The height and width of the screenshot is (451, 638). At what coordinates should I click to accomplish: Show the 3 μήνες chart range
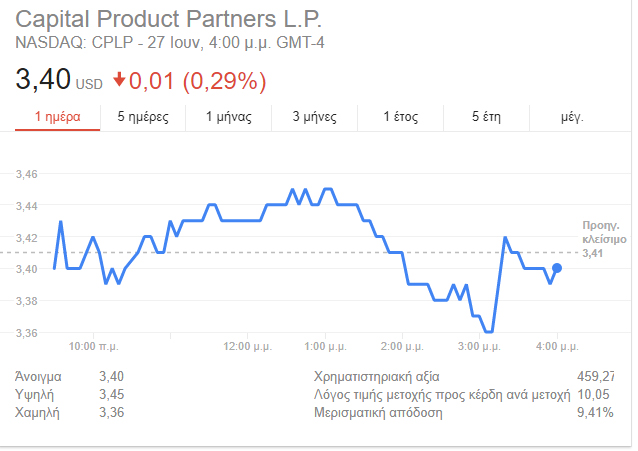[314, 117]
